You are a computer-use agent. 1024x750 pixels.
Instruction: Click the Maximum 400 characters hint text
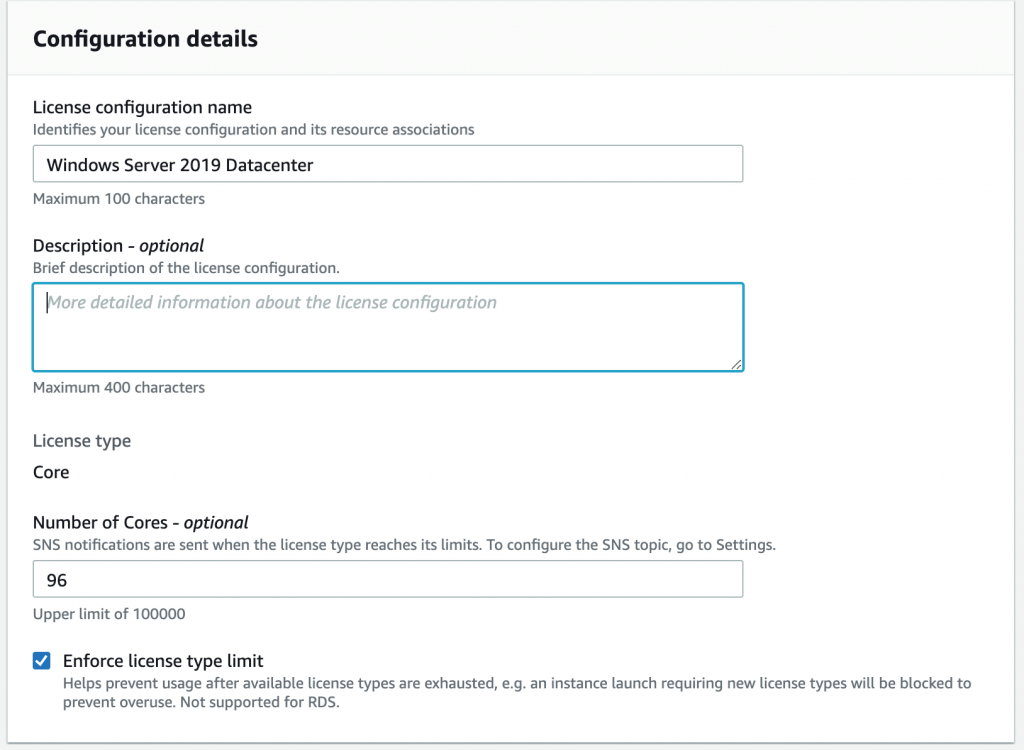click(x=119, y=387)
